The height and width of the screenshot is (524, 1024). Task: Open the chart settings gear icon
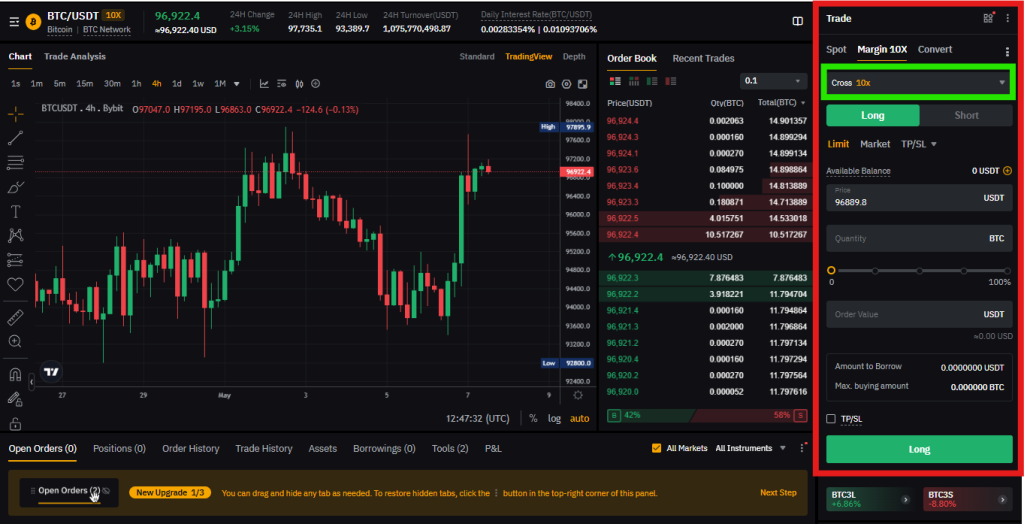coord(566,84)
